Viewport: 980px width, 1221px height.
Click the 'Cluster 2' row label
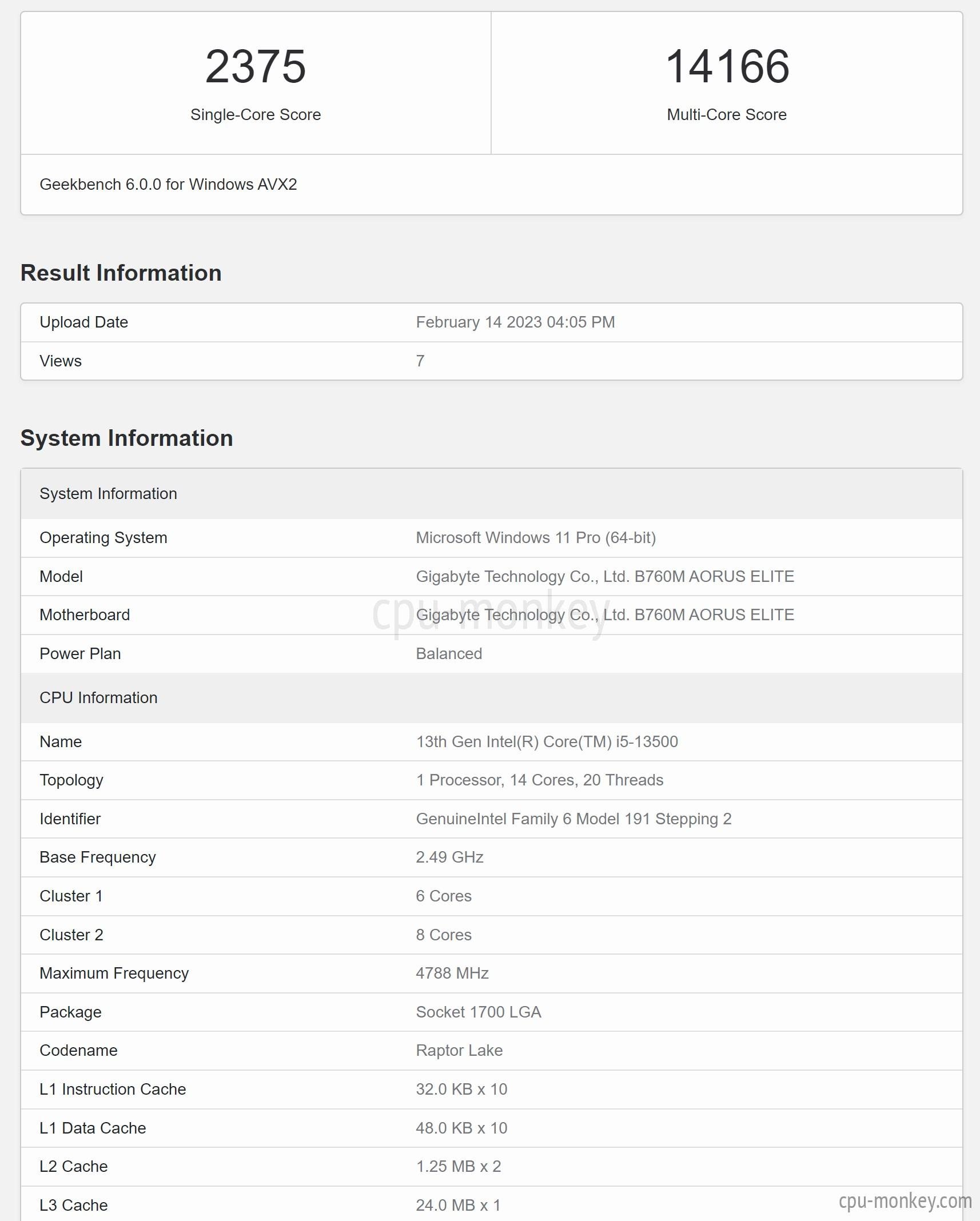pyautogui.click(x=71, y=935)
